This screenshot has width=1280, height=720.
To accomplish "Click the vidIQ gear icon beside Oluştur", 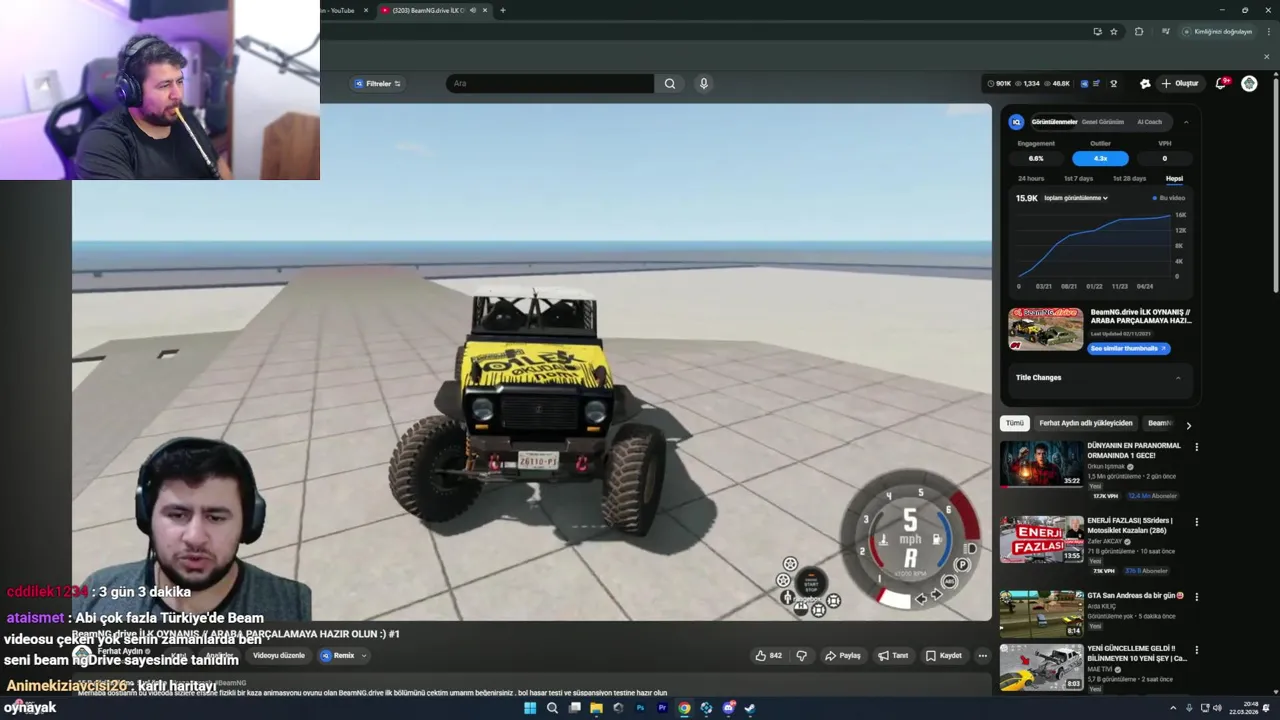I will pyautogui.click(x=1145, y=83).
